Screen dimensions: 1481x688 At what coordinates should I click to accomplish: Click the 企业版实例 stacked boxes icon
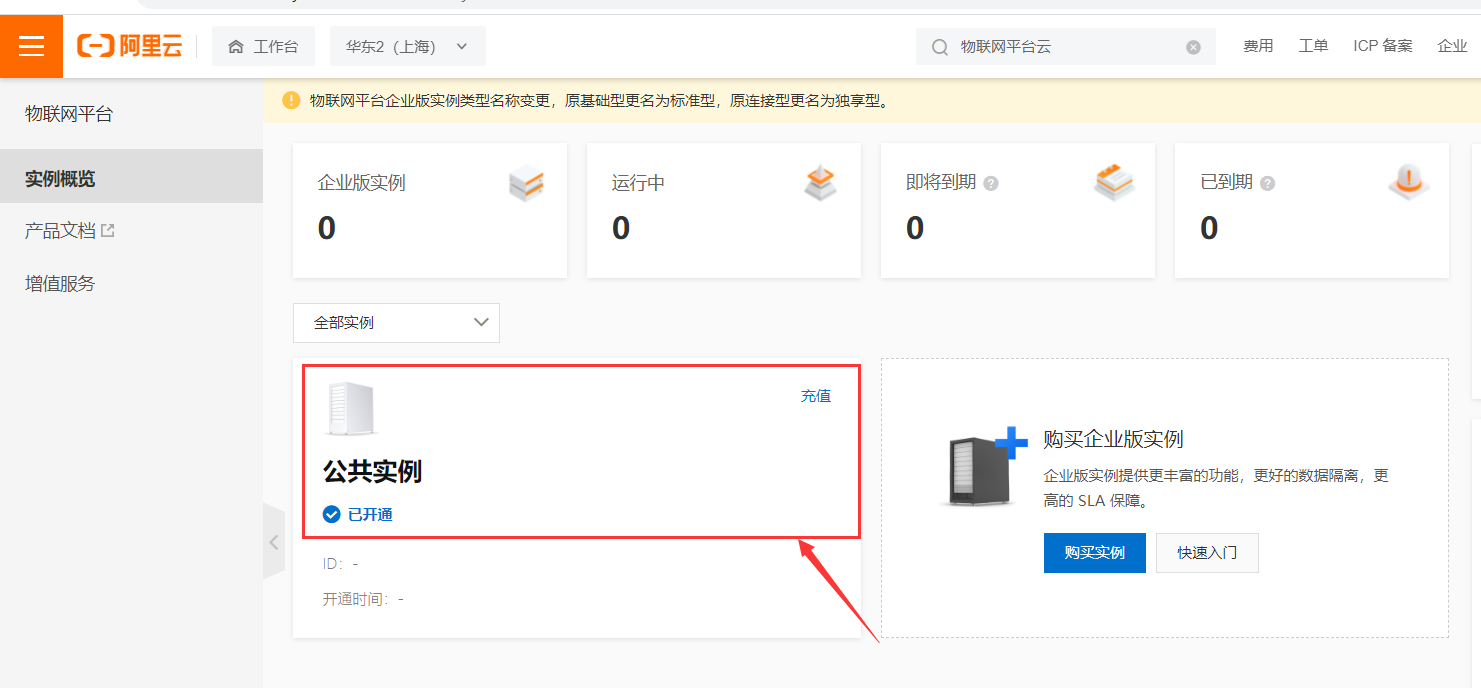click(526, 184)
